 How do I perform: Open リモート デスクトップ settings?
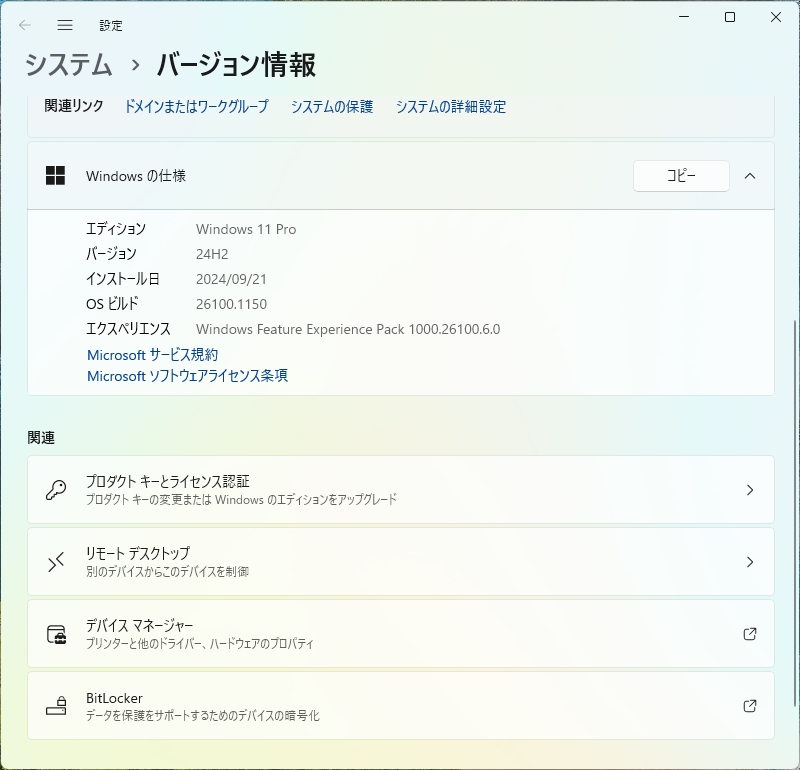click(x=401, y=562)
